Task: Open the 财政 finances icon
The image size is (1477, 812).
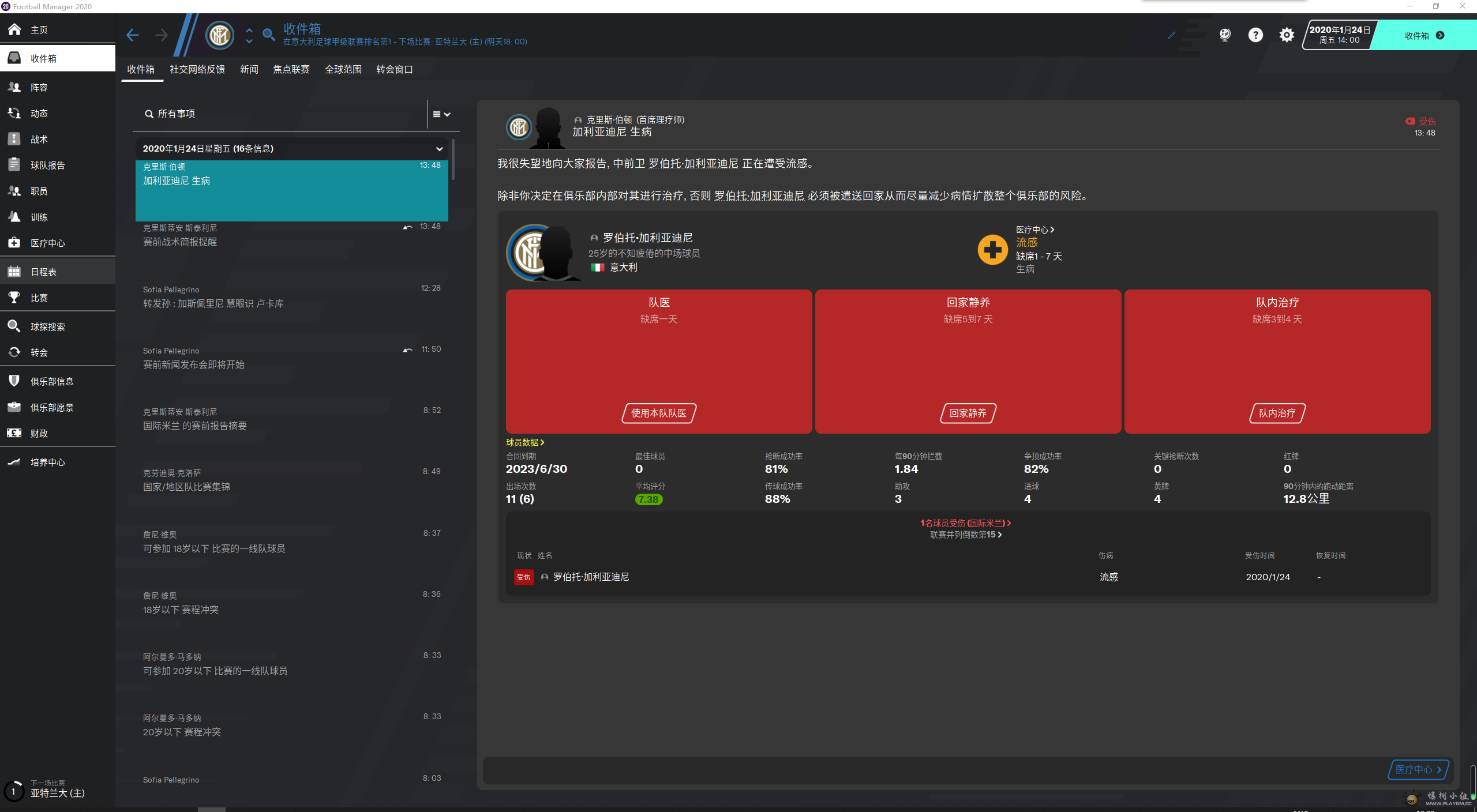Action: pos(14,433)
